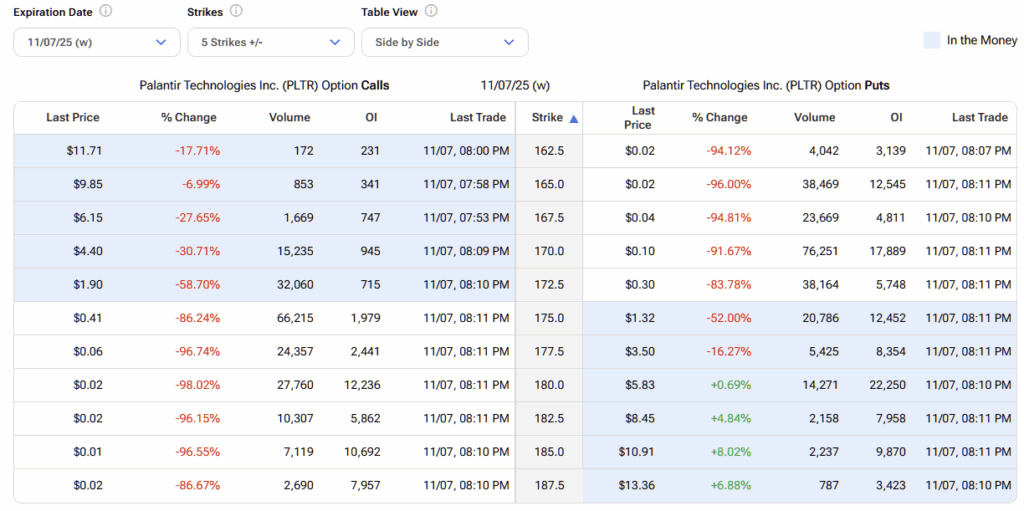Click the puts Volume column header
Screen dimensions: 1024x511
click(814, 118)
